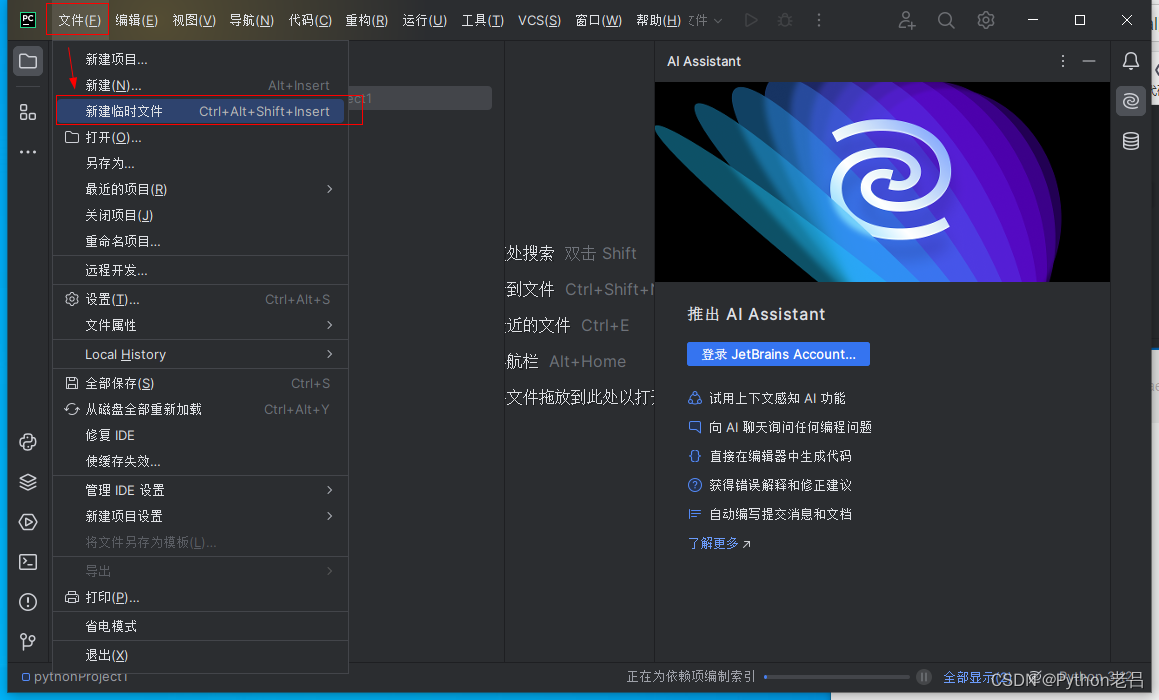Viewport: 1159px width, 700px height.
Task: Expand the Manage IDE Settings submenu
Action: click(x=200, y=490)
